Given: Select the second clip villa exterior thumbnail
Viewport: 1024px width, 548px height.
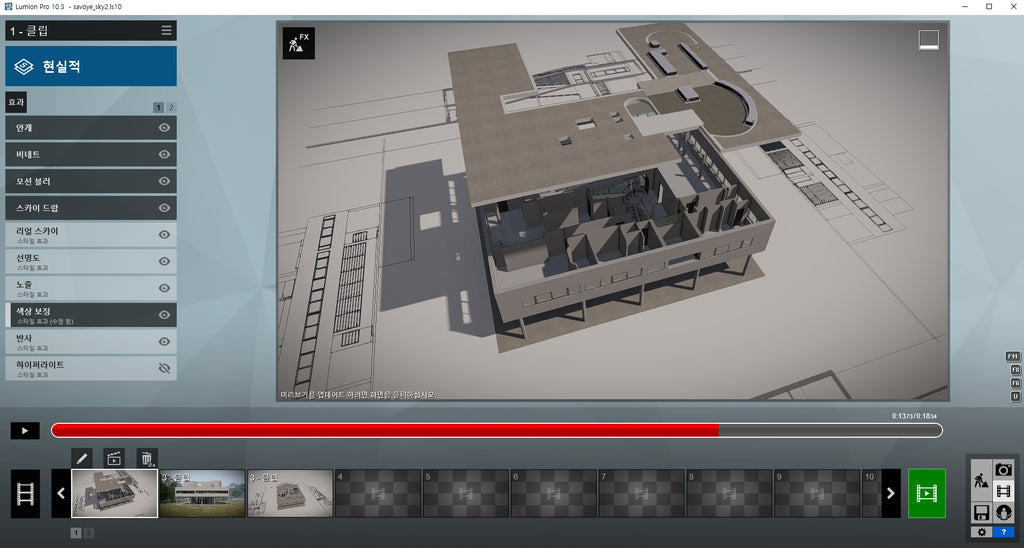Looking at the screenshot, I should click(x=202, y=493).
